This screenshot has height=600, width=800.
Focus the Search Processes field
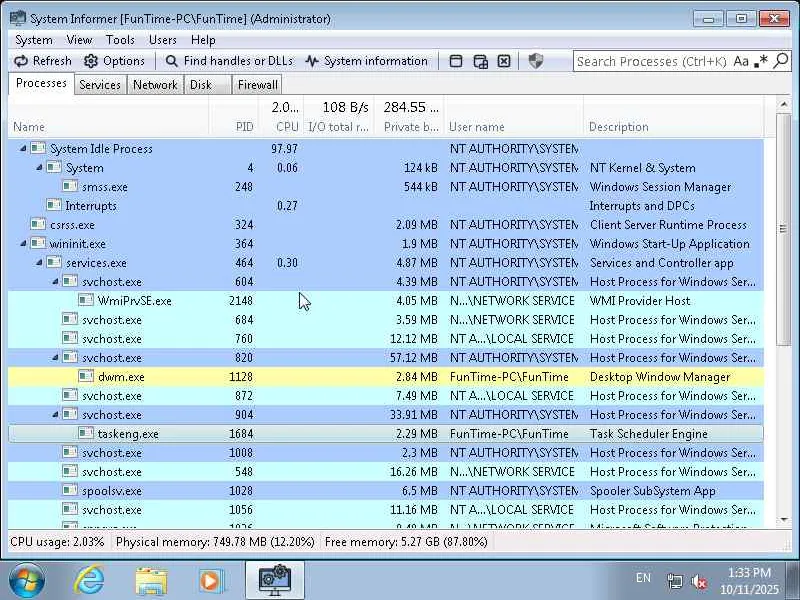pyautogui.click(x=652, y=61)
